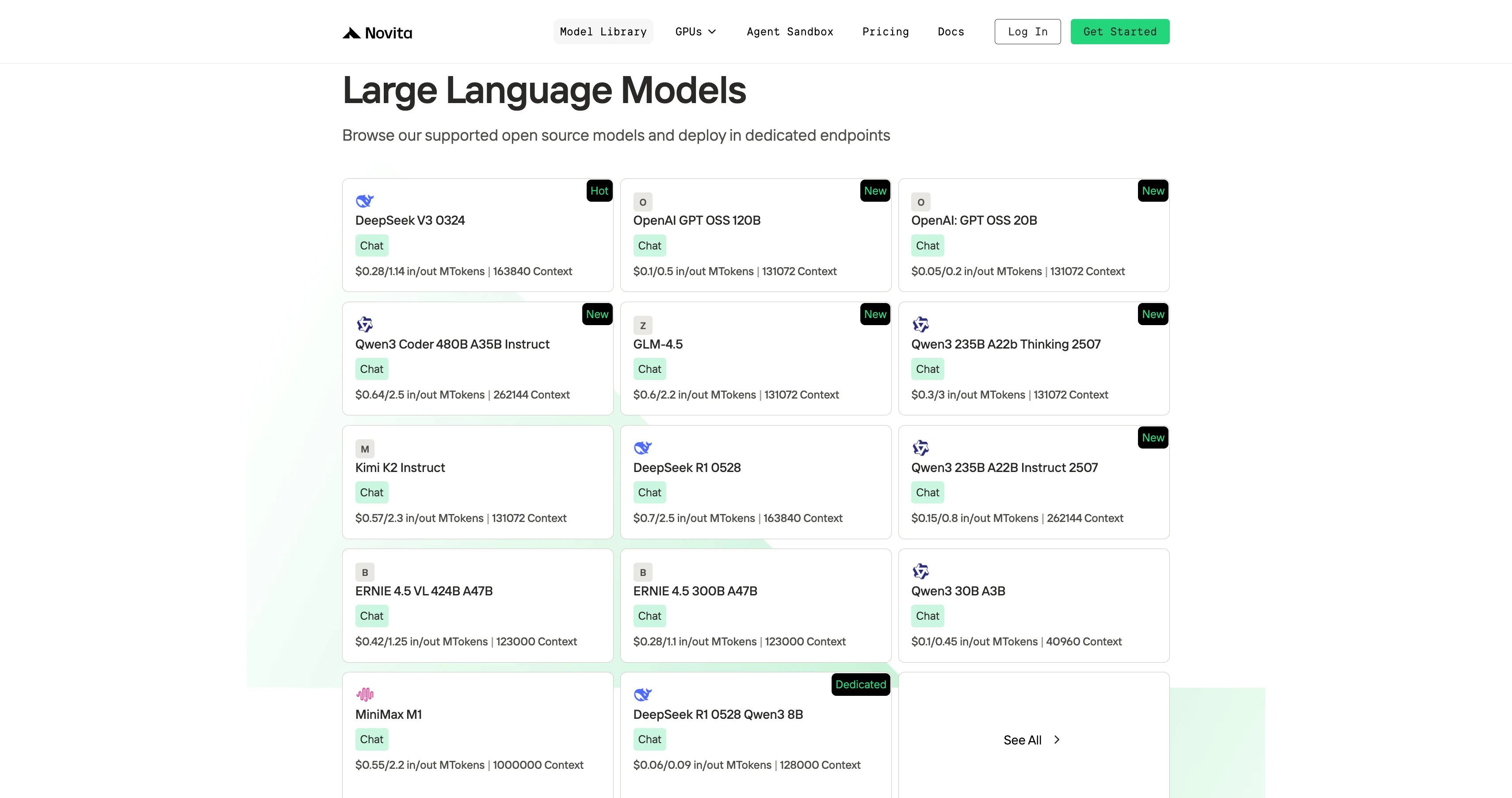Open the MiniMax M1 model title
Screen dimensions: 1512x798
point(388,714)
